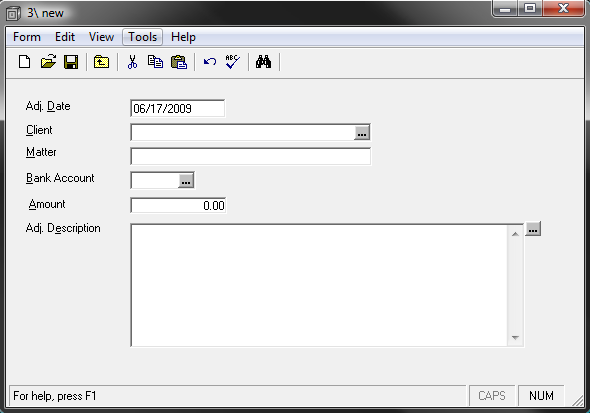Open the Form menu
590x413 pixels.
[x=27, y=37]
